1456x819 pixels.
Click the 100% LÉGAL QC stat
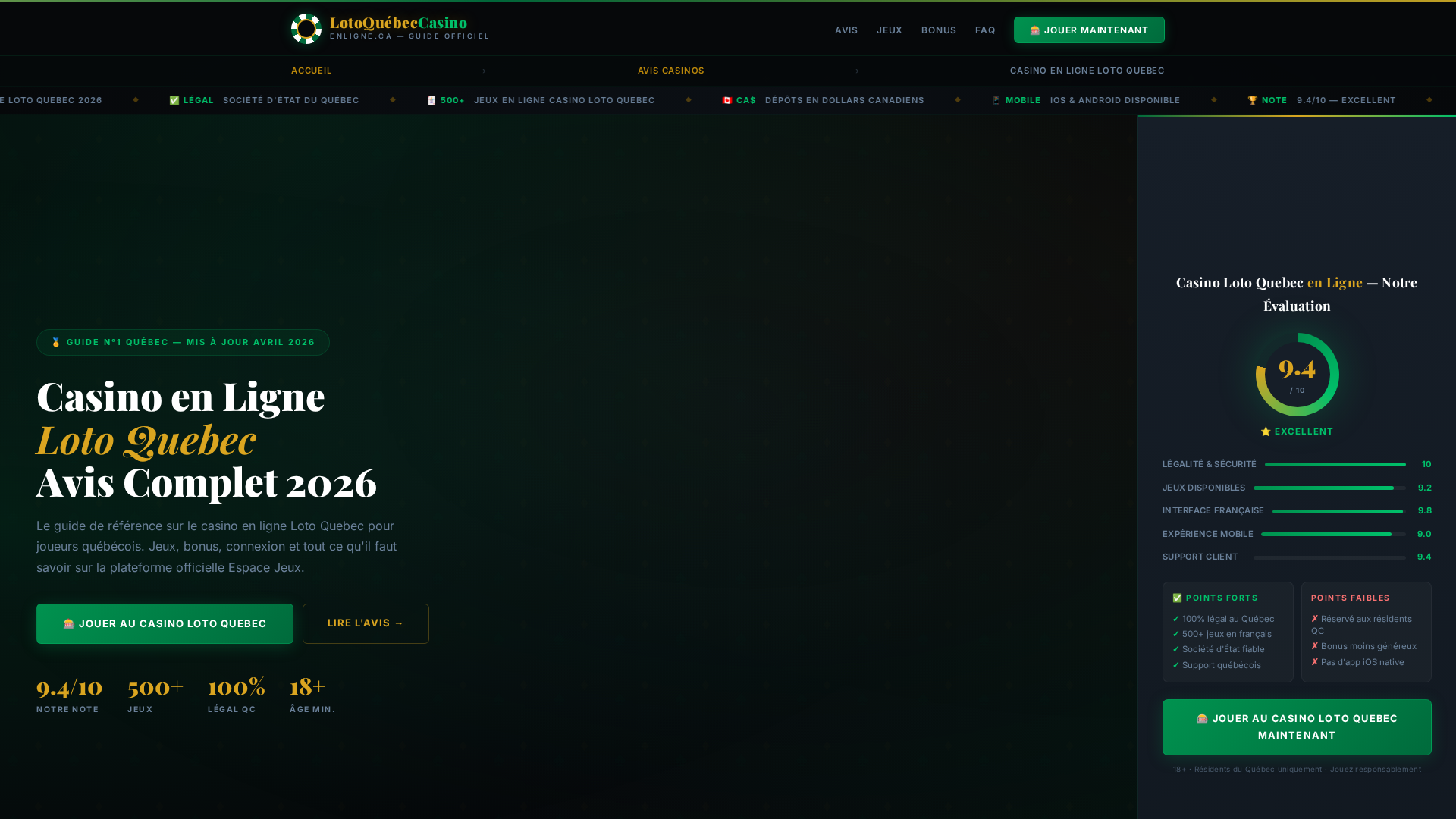pyautogui.click(x=237, y=695)
